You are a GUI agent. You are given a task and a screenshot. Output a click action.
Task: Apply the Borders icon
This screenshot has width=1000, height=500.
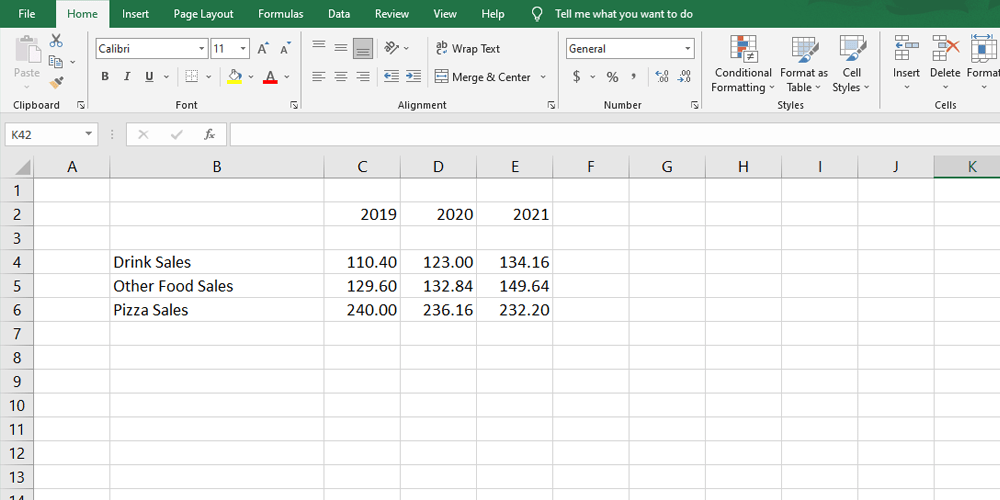[191, 77]
